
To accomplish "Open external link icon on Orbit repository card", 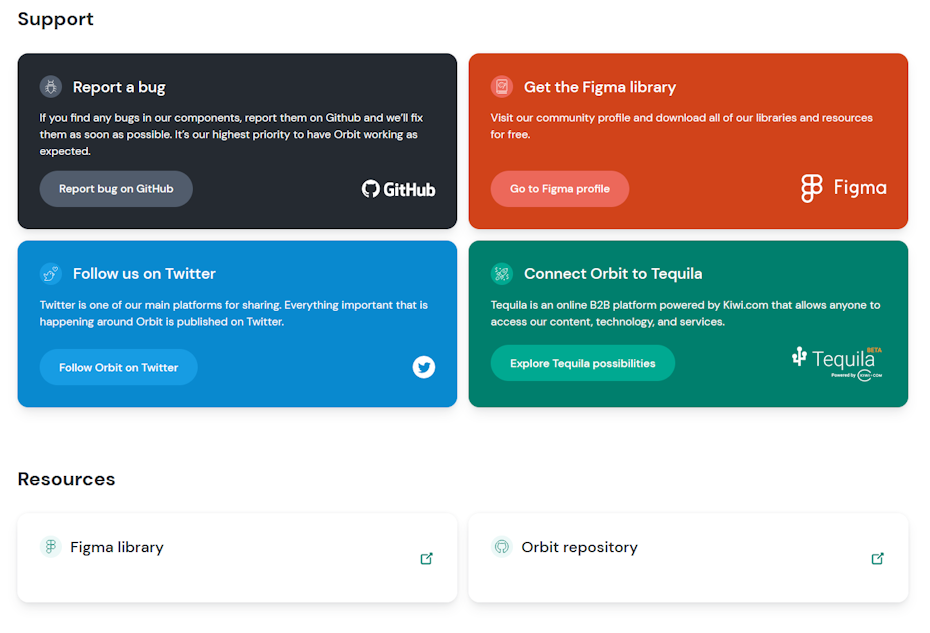I will click(878, 558).
